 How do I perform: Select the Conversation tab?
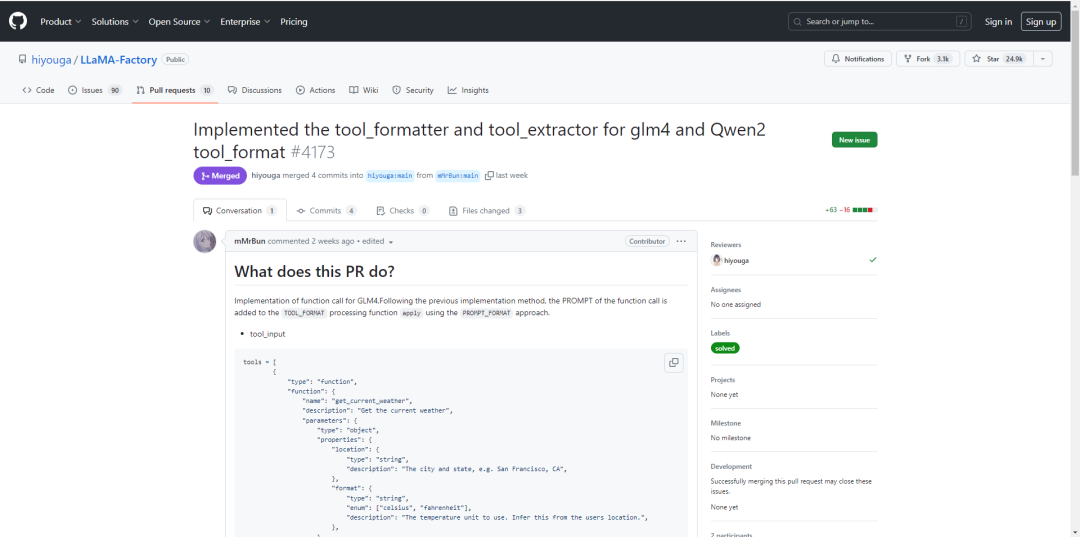click(x=240, y=211)
